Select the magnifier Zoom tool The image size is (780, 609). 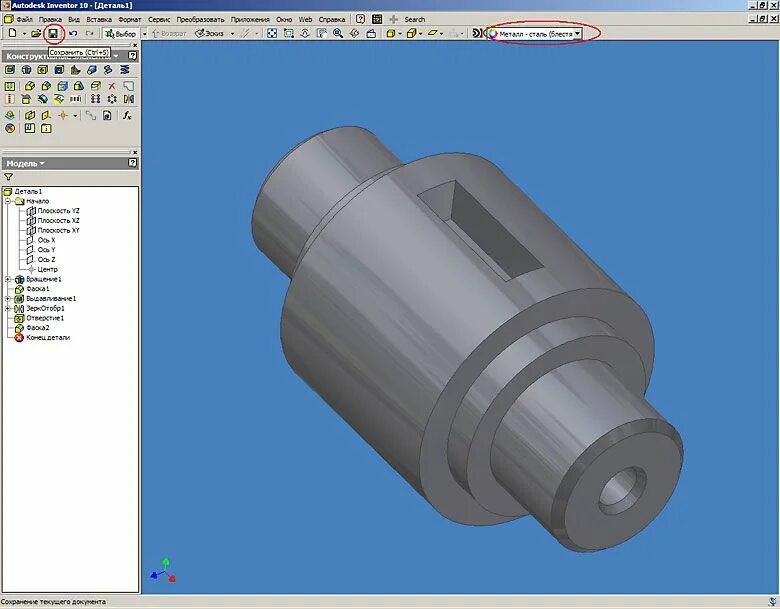[x=338, y=33]
